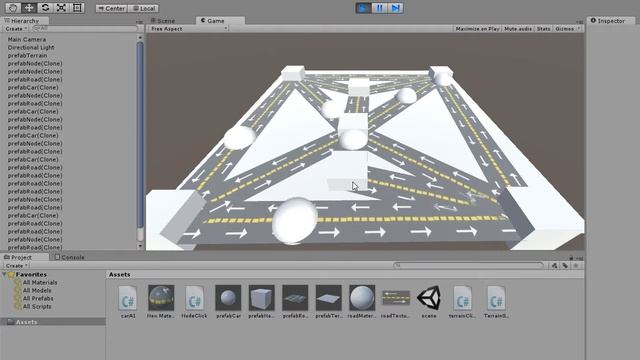
Task: Toggle Mute audio in Game view
Action: (x=518, y=29)
